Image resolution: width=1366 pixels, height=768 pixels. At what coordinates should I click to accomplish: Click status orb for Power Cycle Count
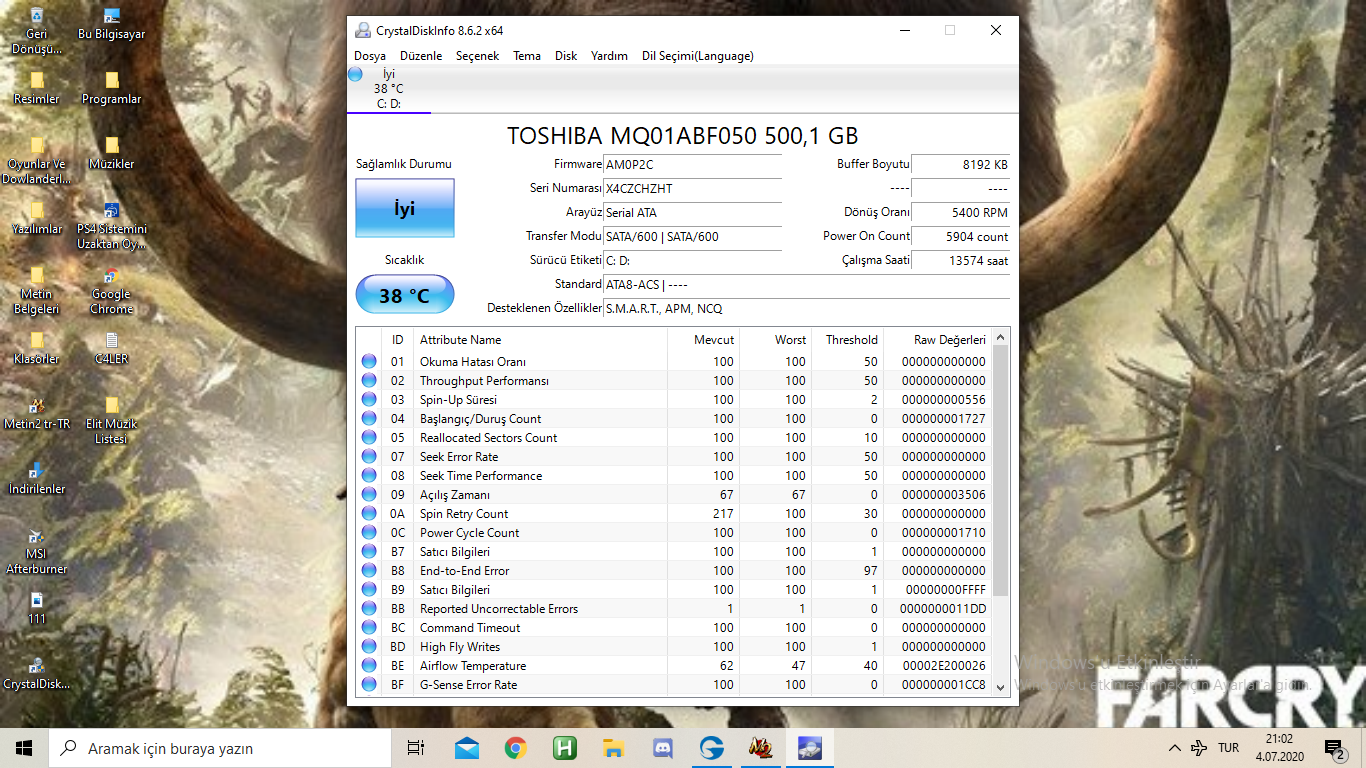coord(369,532)
